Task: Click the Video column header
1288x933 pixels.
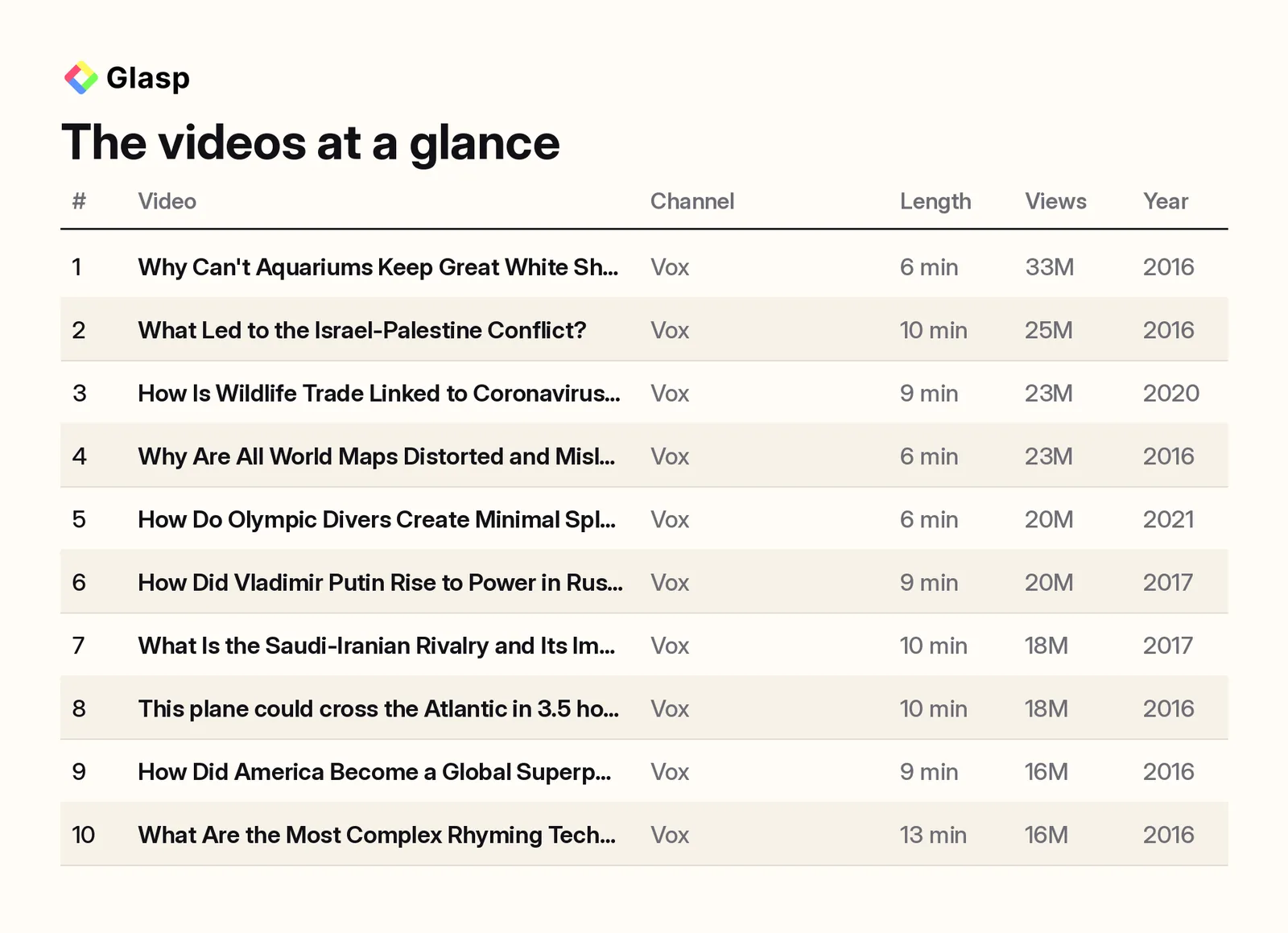Action: (x=167, y=201)
